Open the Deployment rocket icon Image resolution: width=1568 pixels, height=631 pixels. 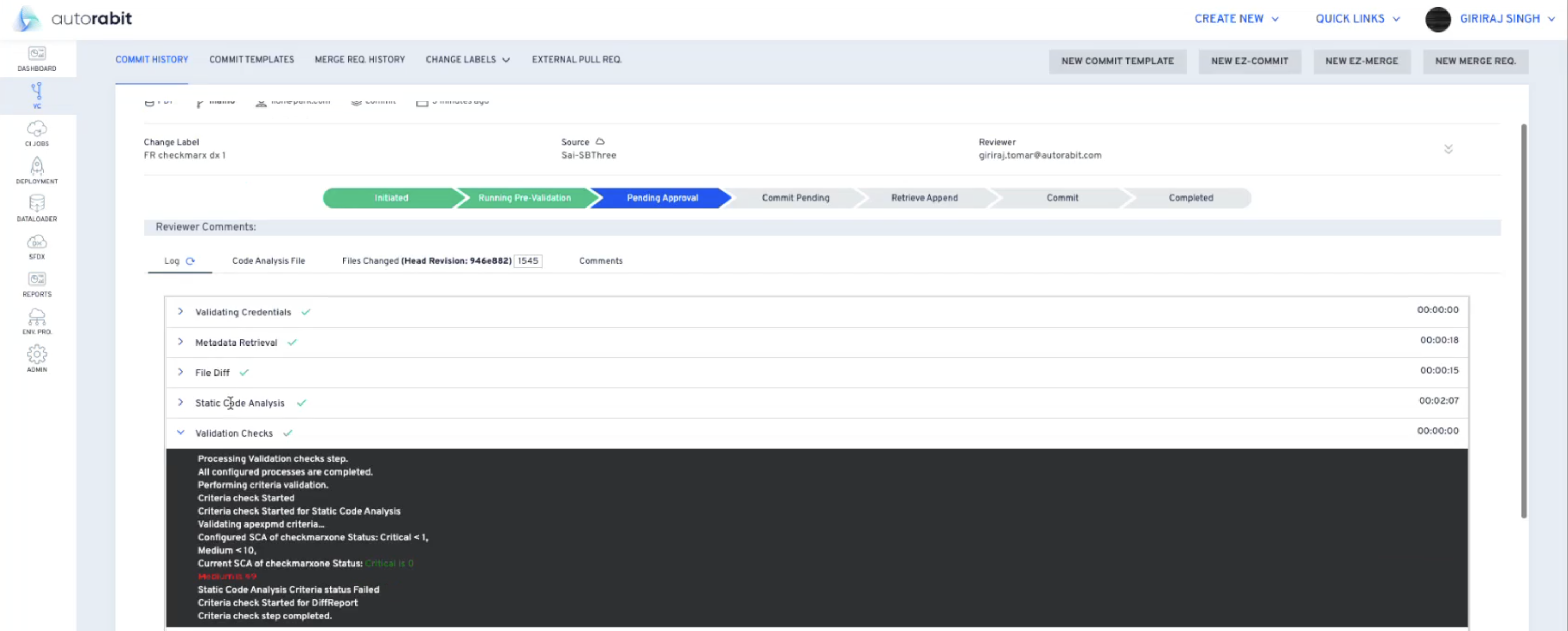36,170
